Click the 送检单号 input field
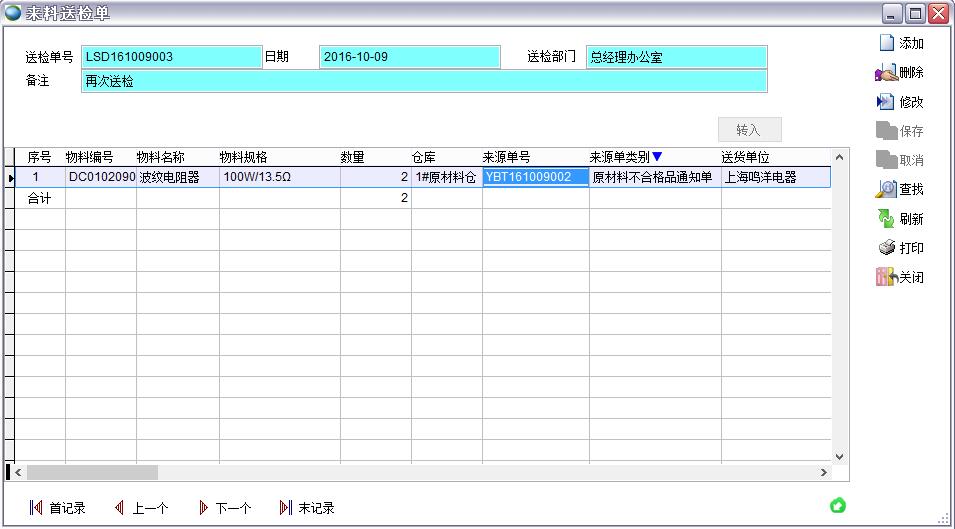This screenshot has width=955, height=529. pyautogui.click(x=171, y=57)
